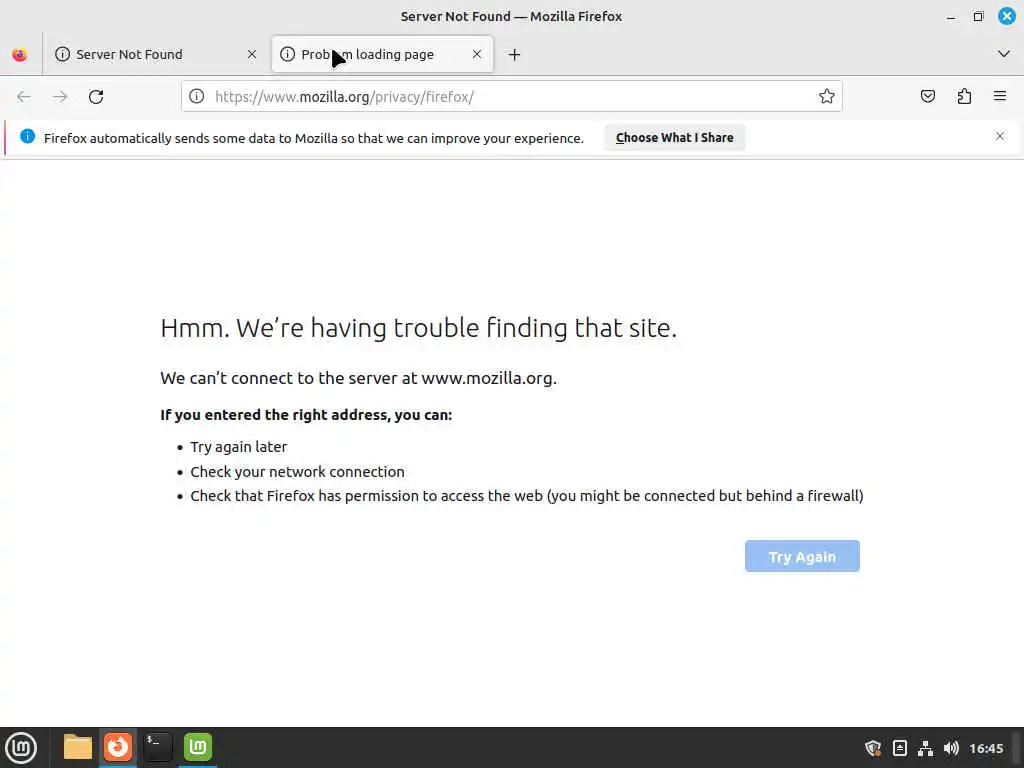Launch the Terminal from taskbar
The image size is (1024, 768).
click(x=157, y=748)
